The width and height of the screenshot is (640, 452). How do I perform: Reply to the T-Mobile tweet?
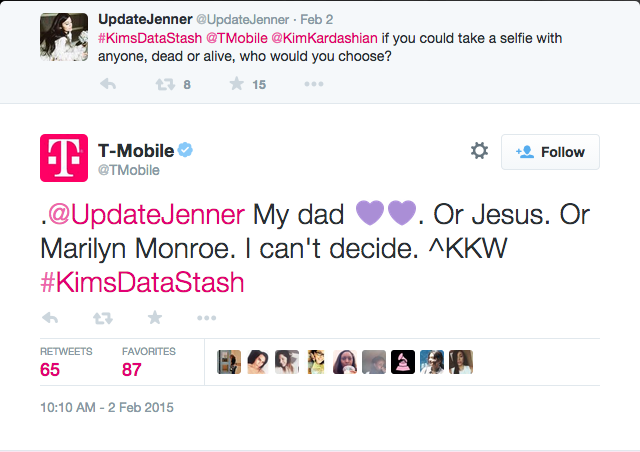pyautogui.click(x=50, y=318)
